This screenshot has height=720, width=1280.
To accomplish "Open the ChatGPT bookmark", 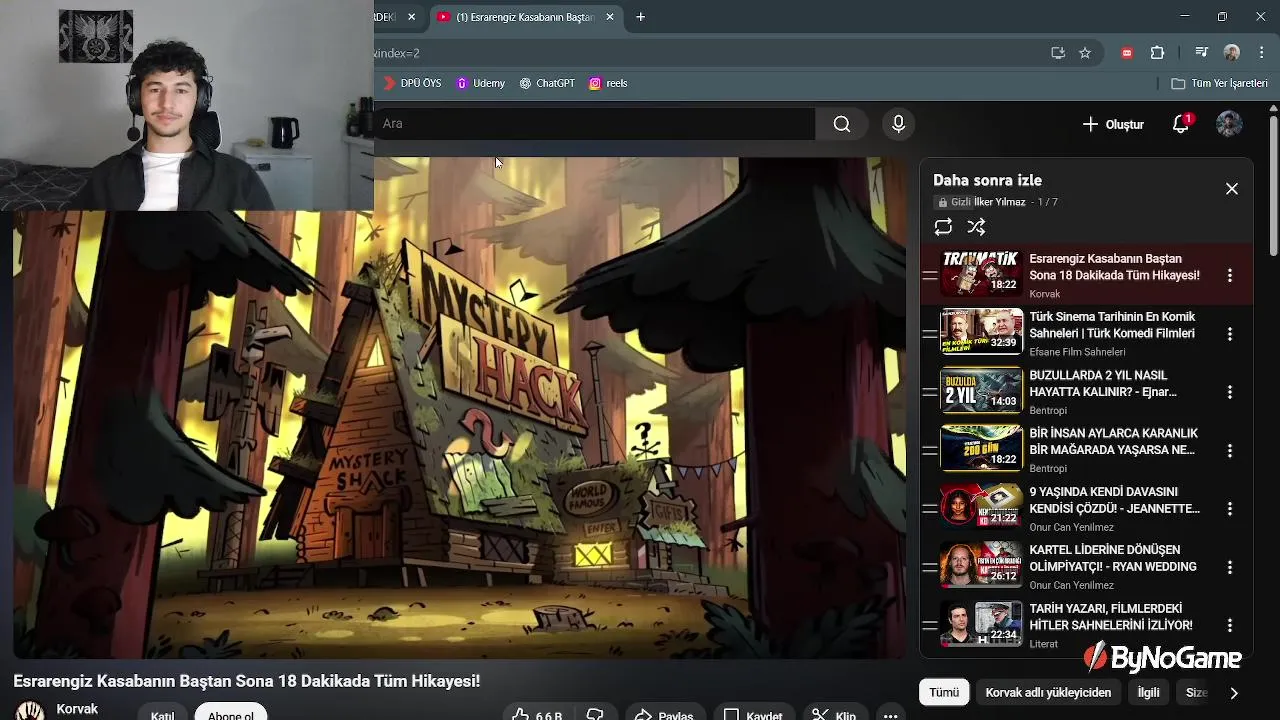I will [547, 83].
